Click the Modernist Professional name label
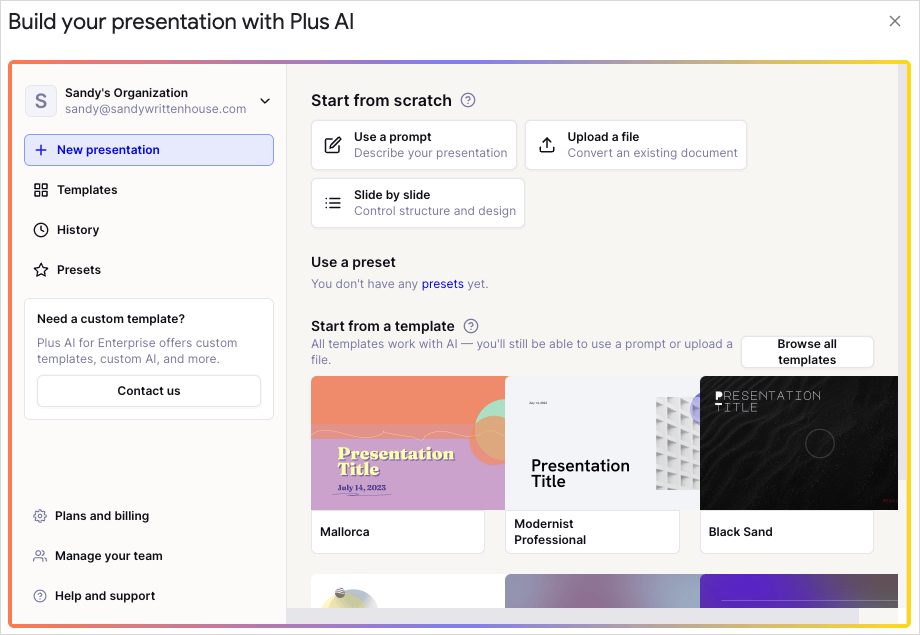 click(550, 532)
